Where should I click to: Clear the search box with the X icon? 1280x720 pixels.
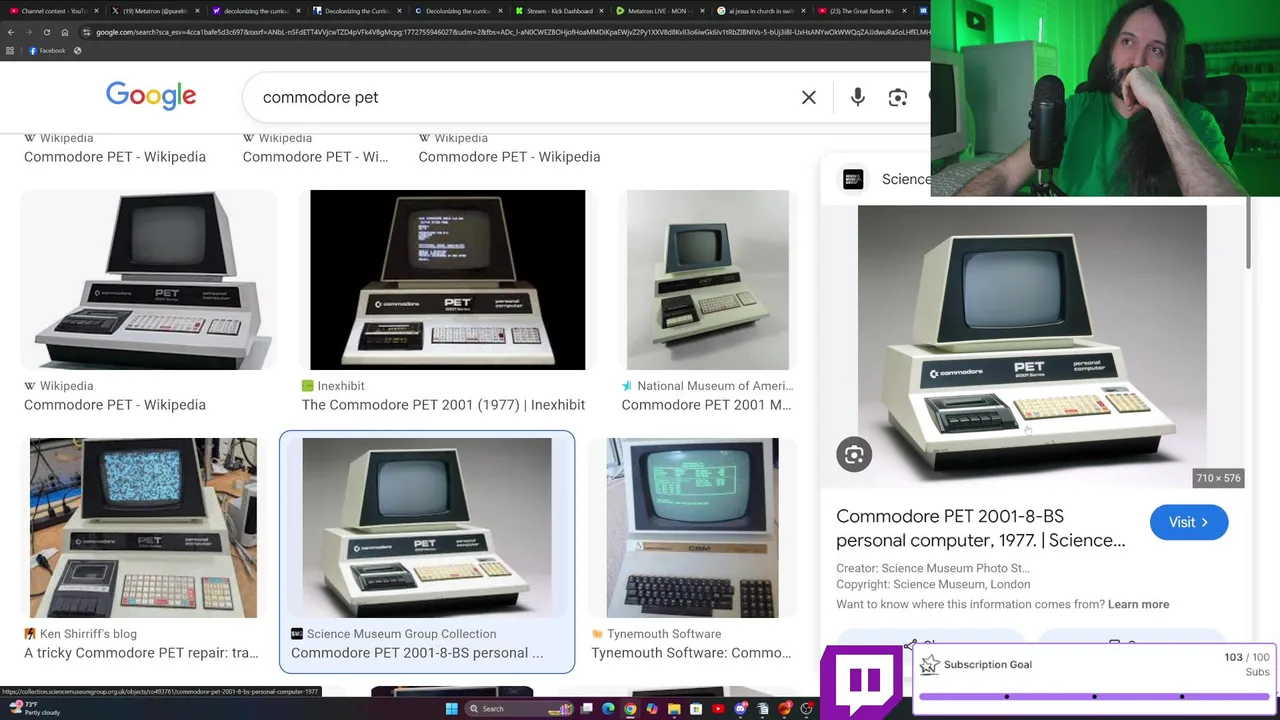point(809,97)
